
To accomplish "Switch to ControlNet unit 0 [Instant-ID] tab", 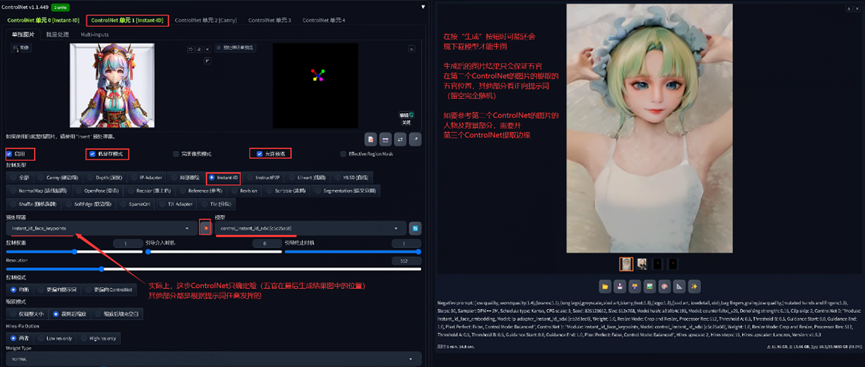I will 42,20.
